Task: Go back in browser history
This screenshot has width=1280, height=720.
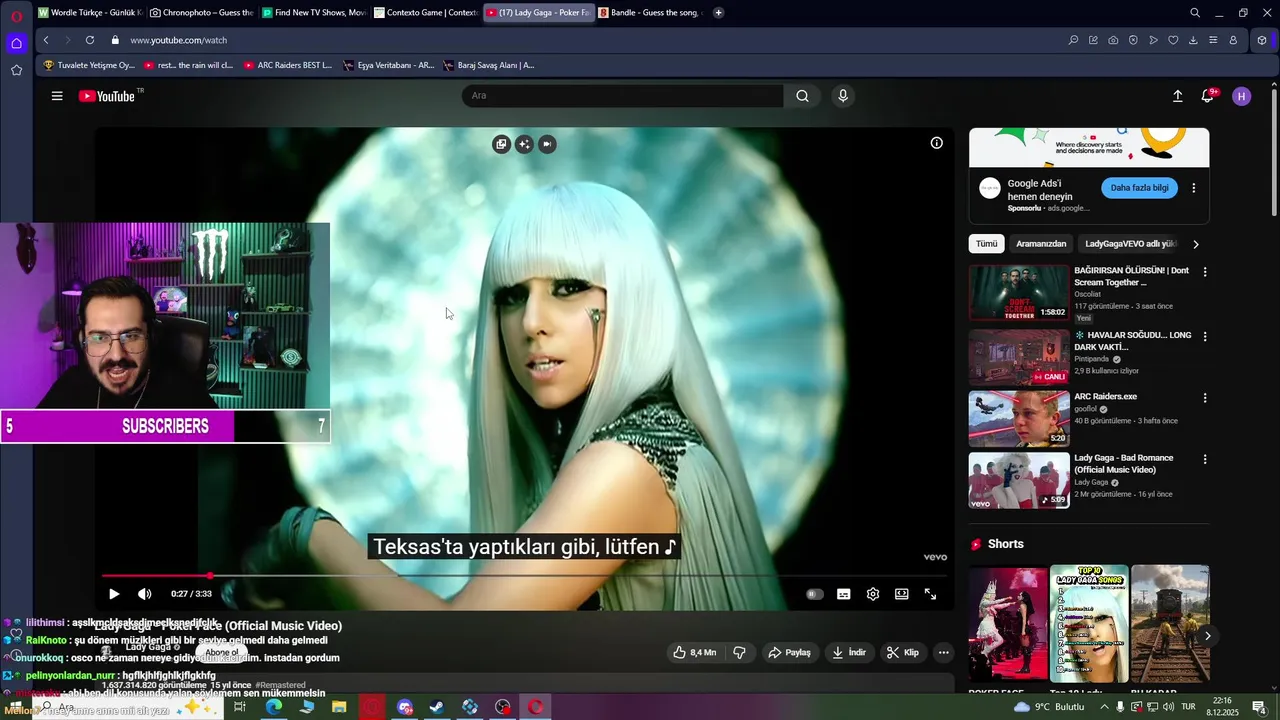Action: coord(46,40)
